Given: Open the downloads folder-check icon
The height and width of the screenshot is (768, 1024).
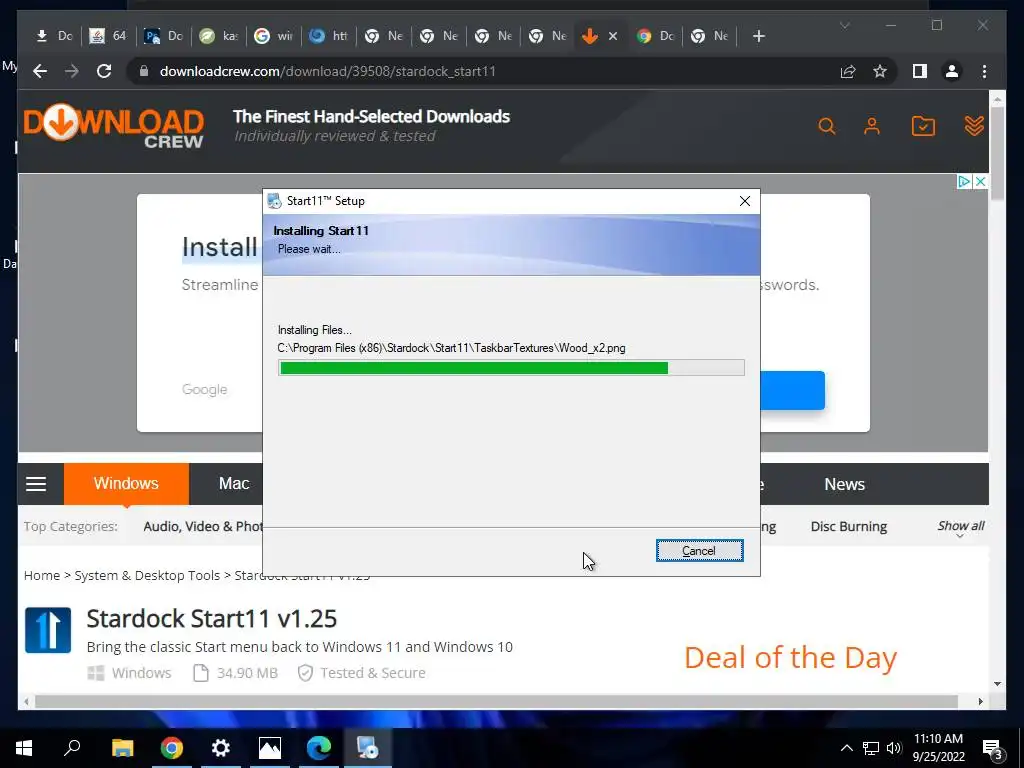Looking at the screenshot, I should click(x=923, y=126).
